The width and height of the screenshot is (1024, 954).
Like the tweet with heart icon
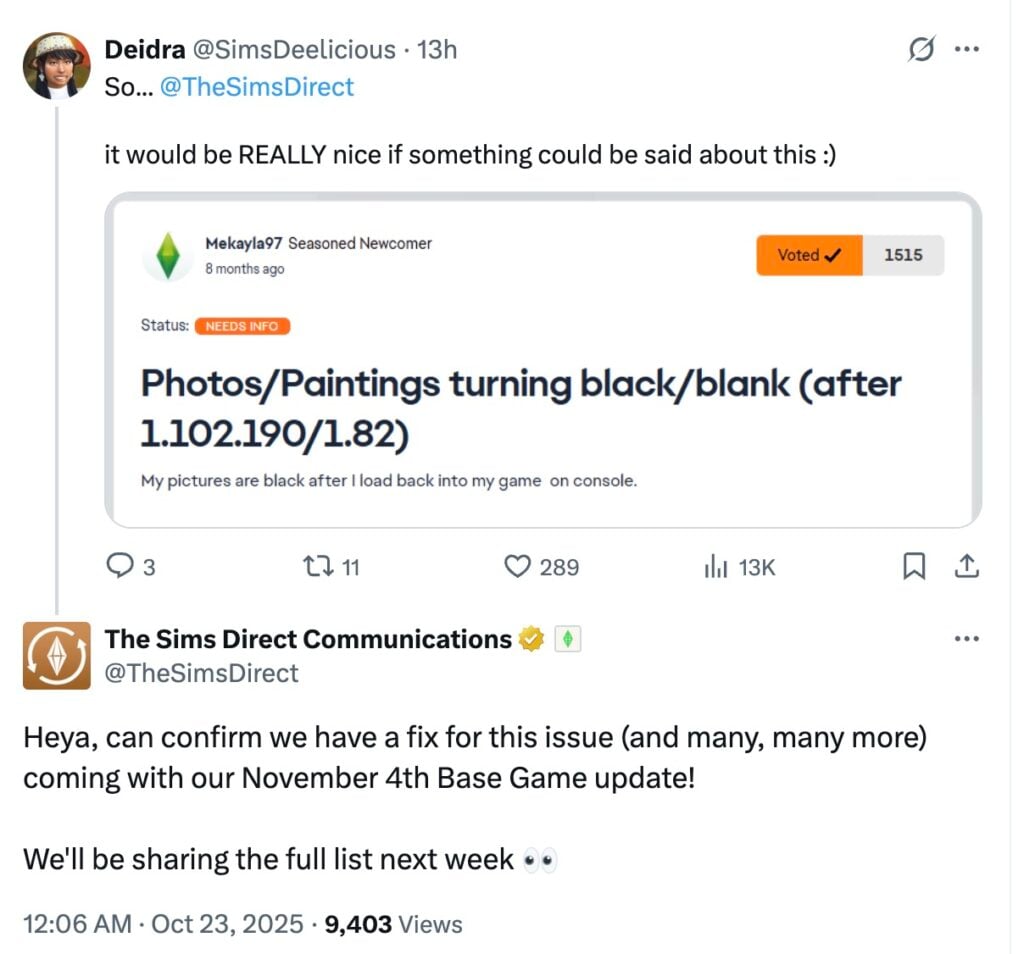518,567
